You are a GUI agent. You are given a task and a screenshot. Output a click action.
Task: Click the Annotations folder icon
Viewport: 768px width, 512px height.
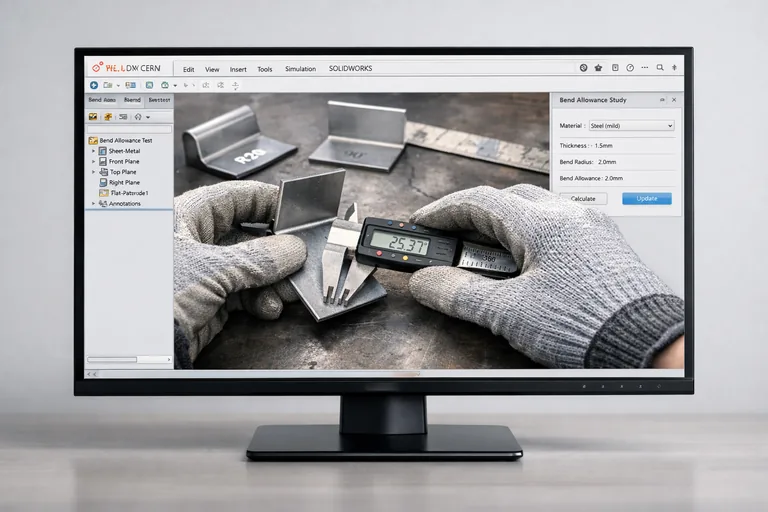click(x=103, y=203)
